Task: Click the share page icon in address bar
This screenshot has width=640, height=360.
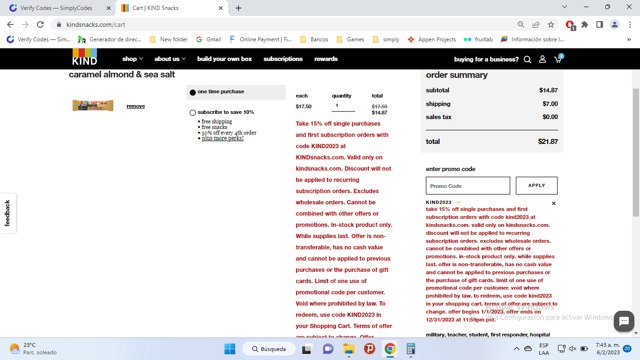Action: click(536, 24)
